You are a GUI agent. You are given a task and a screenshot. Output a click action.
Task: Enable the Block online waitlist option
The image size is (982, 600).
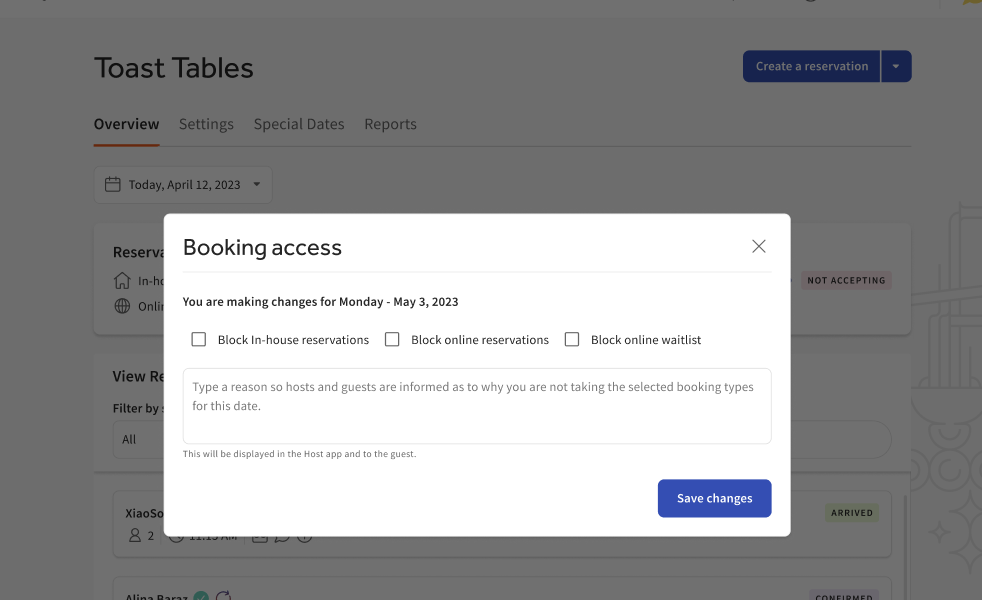[x=572, y=339]
